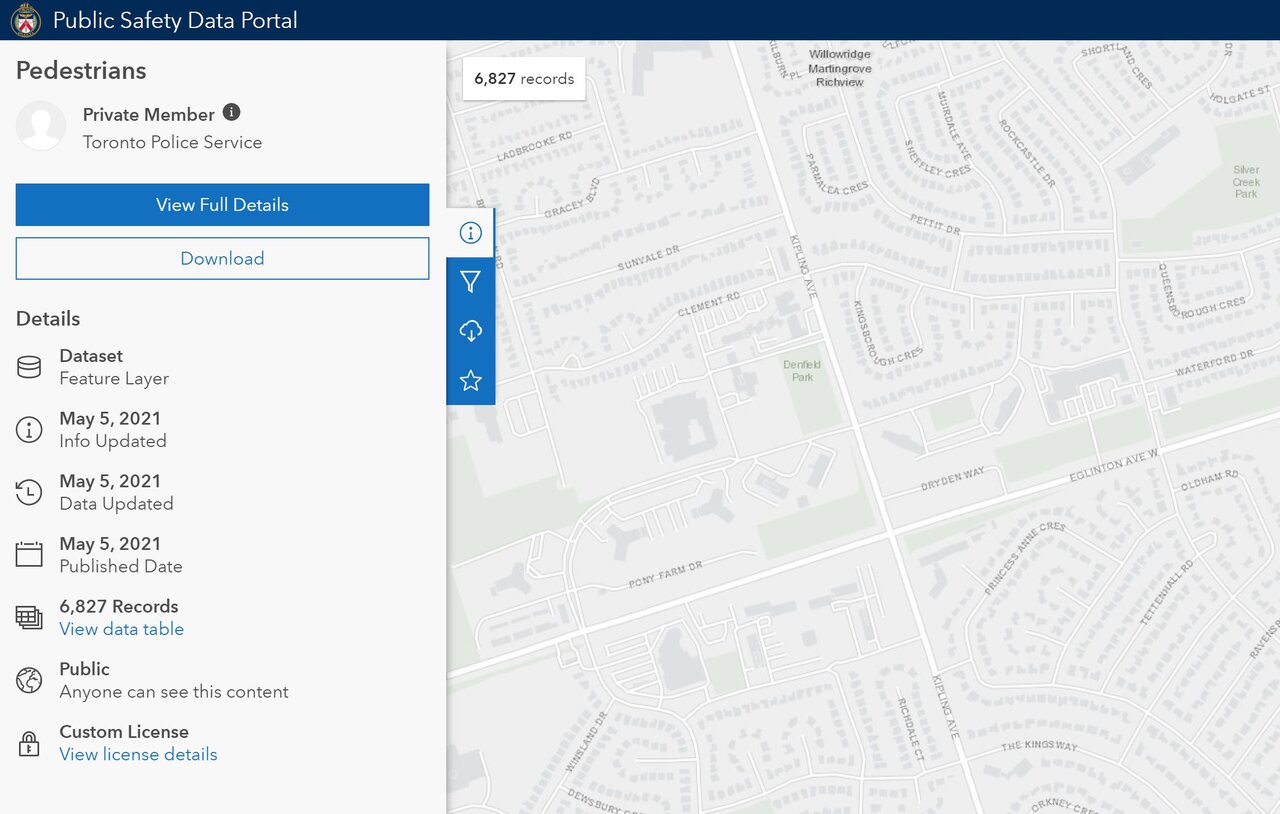This screenshot has height=814, width=1280.
Task: Click the Public Safety Data Portal title
Action: click(x=175, y=20)
